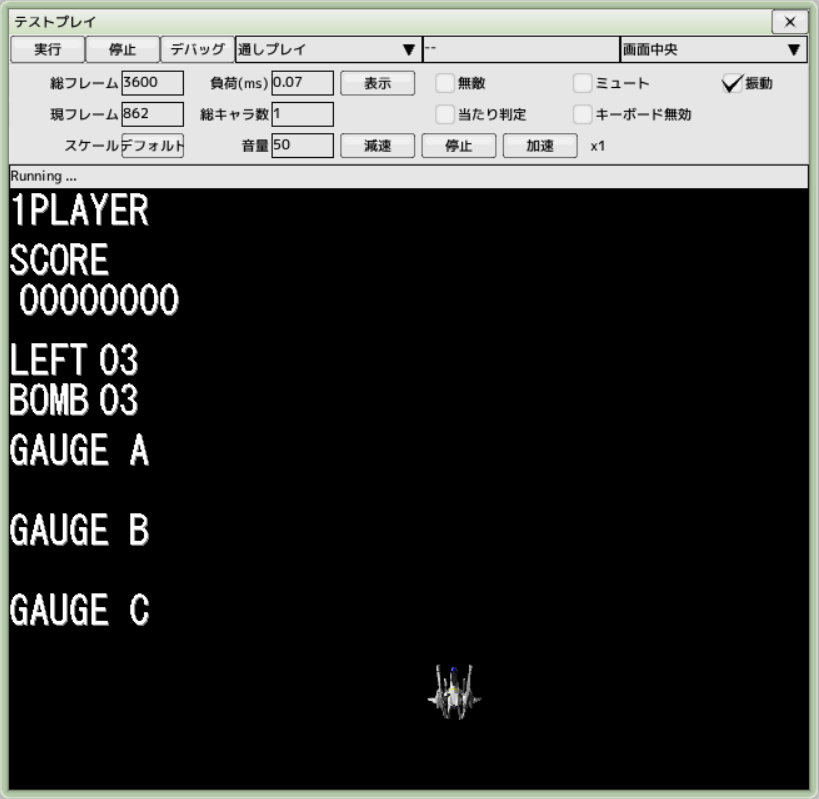
Task: Toggle the キーボード無効 keyboard disable checkbox
Action: click(x=583, y=115)
